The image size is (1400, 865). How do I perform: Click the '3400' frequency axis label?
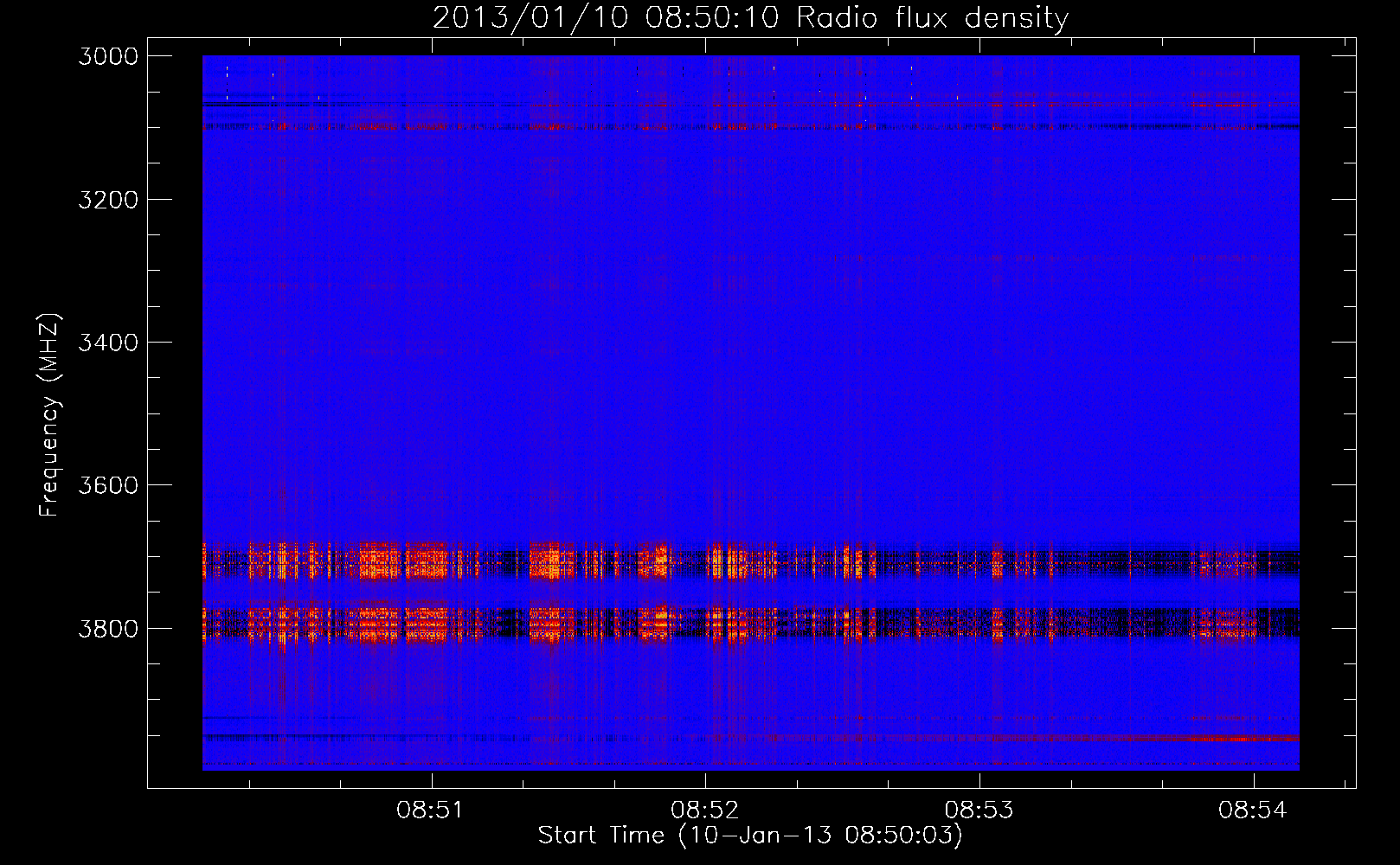click(108, 343)
